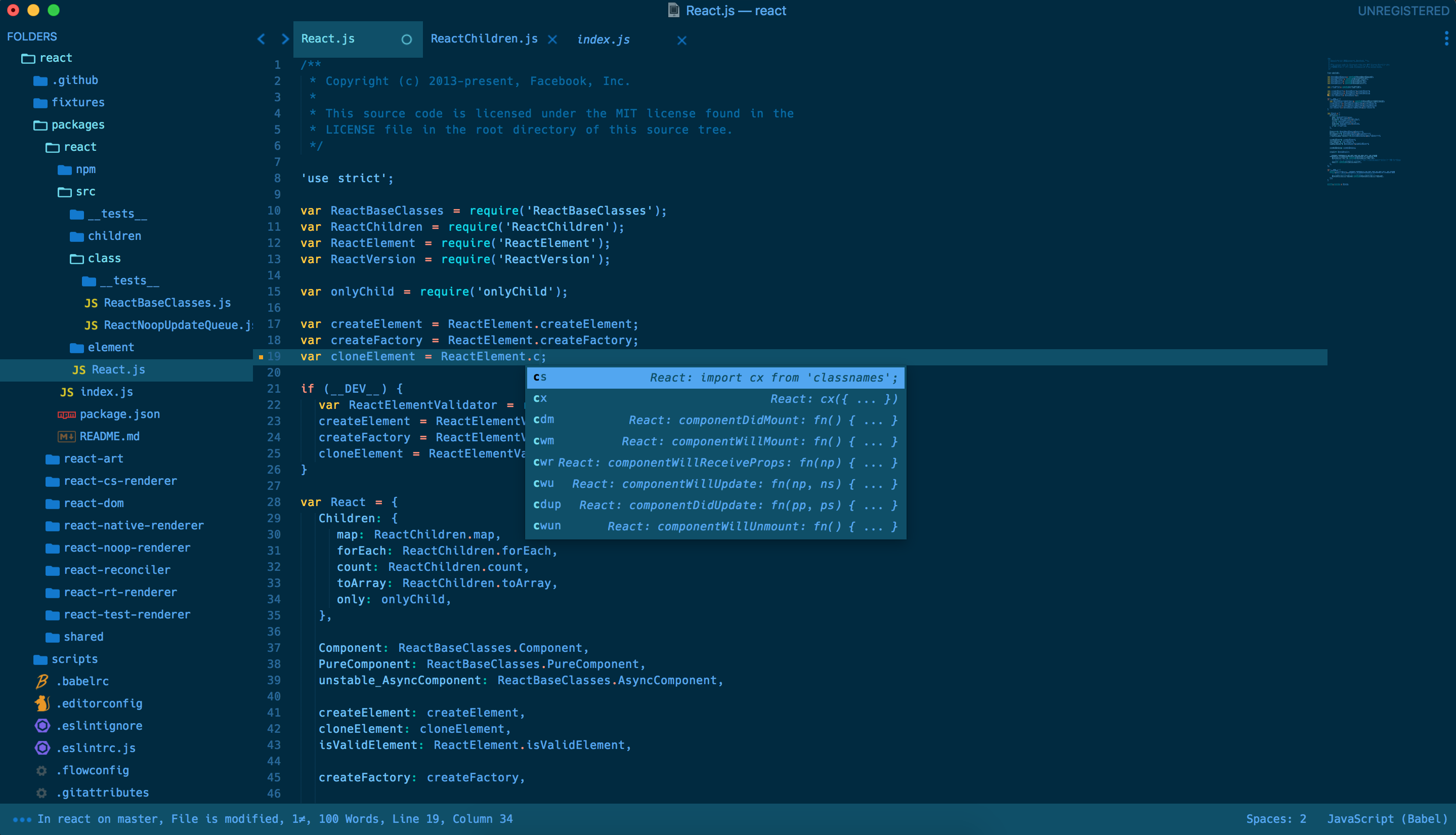
Task: Expand the react-rt-renderer folder
Action: [x=111, y=593]
